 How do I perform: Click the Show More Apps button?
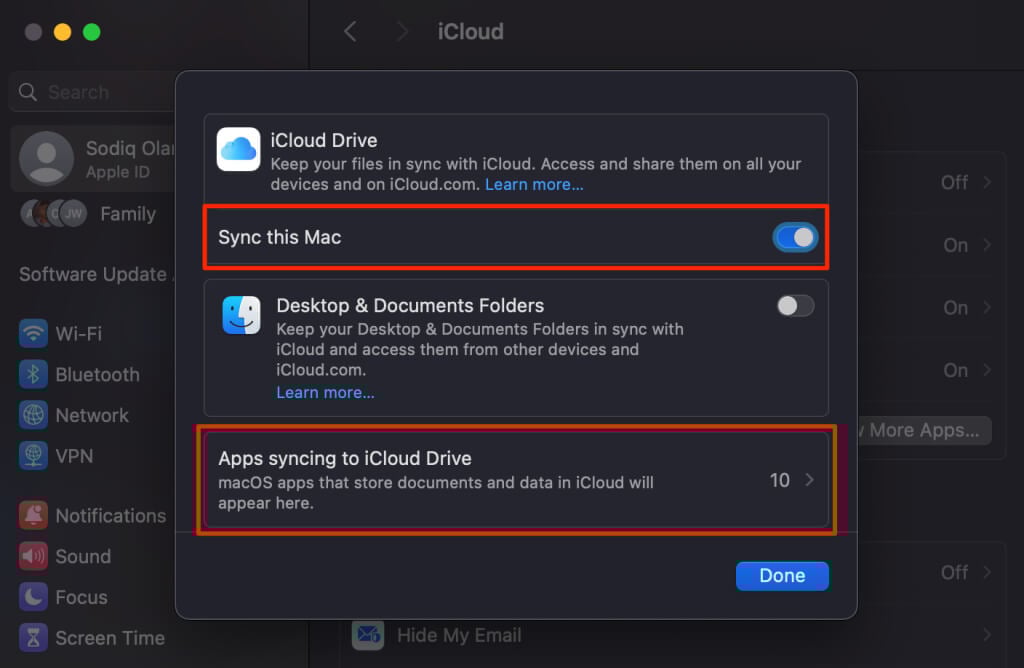tap(925, 430)
